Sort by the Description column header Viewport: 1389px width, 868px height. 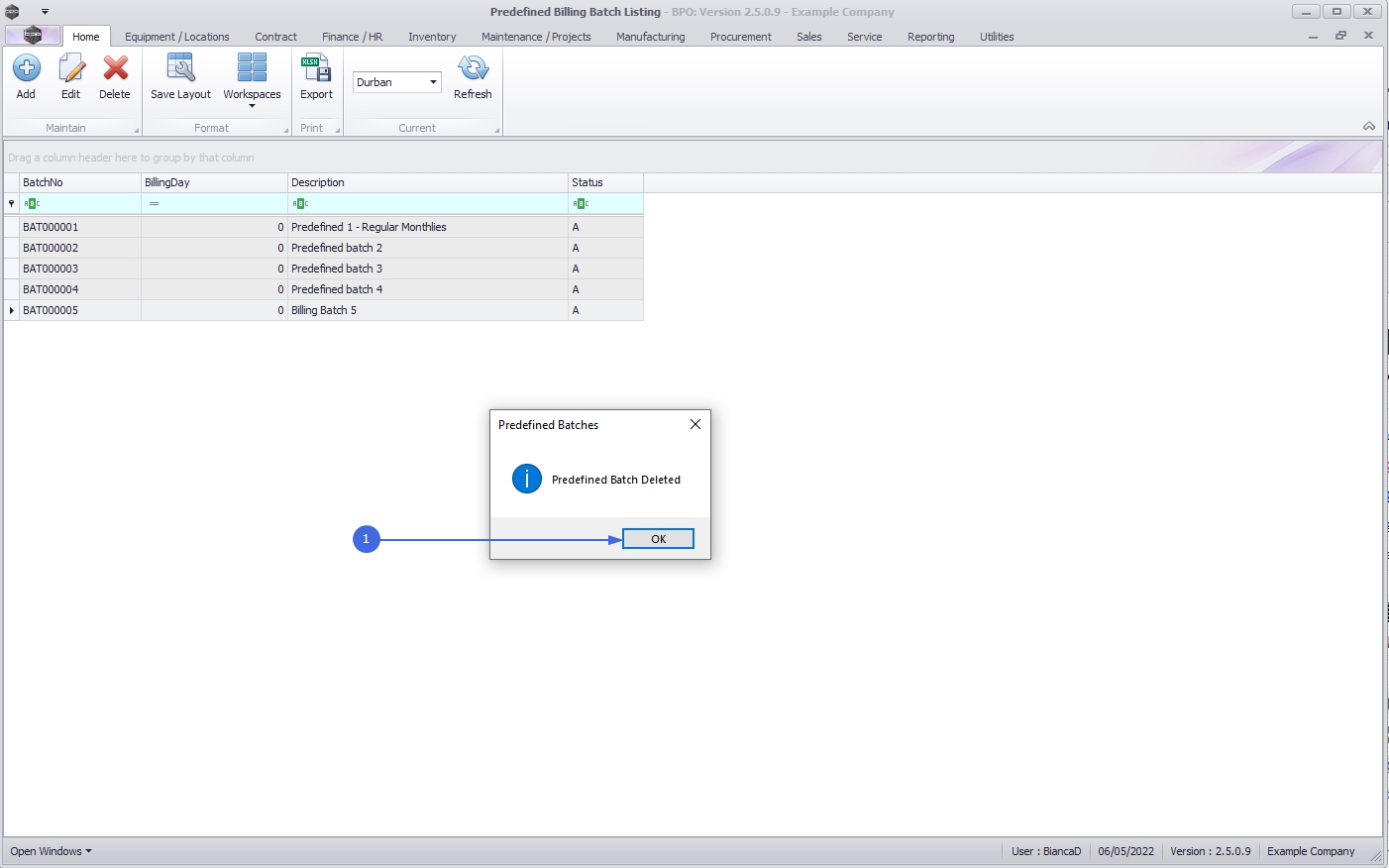(428, 182)
